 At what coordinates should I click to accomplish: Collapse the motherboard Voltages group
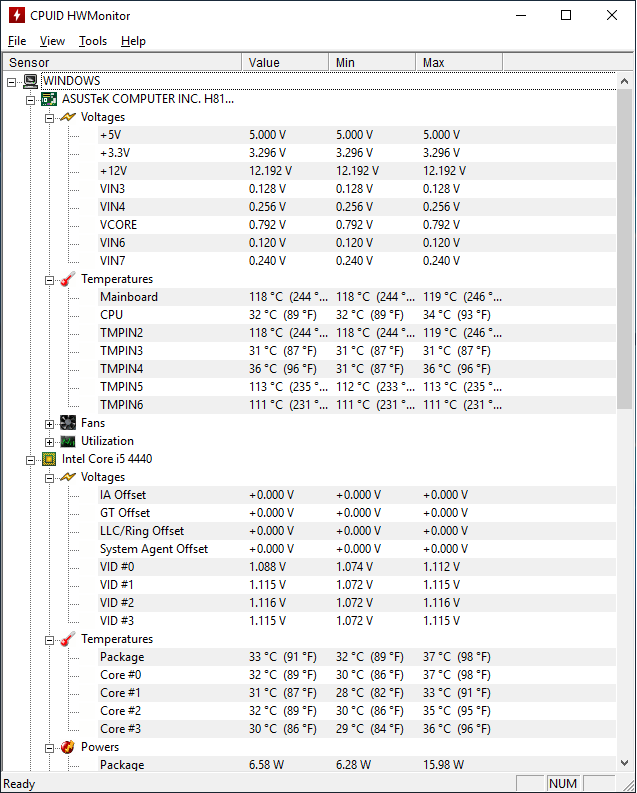[49, 118]
